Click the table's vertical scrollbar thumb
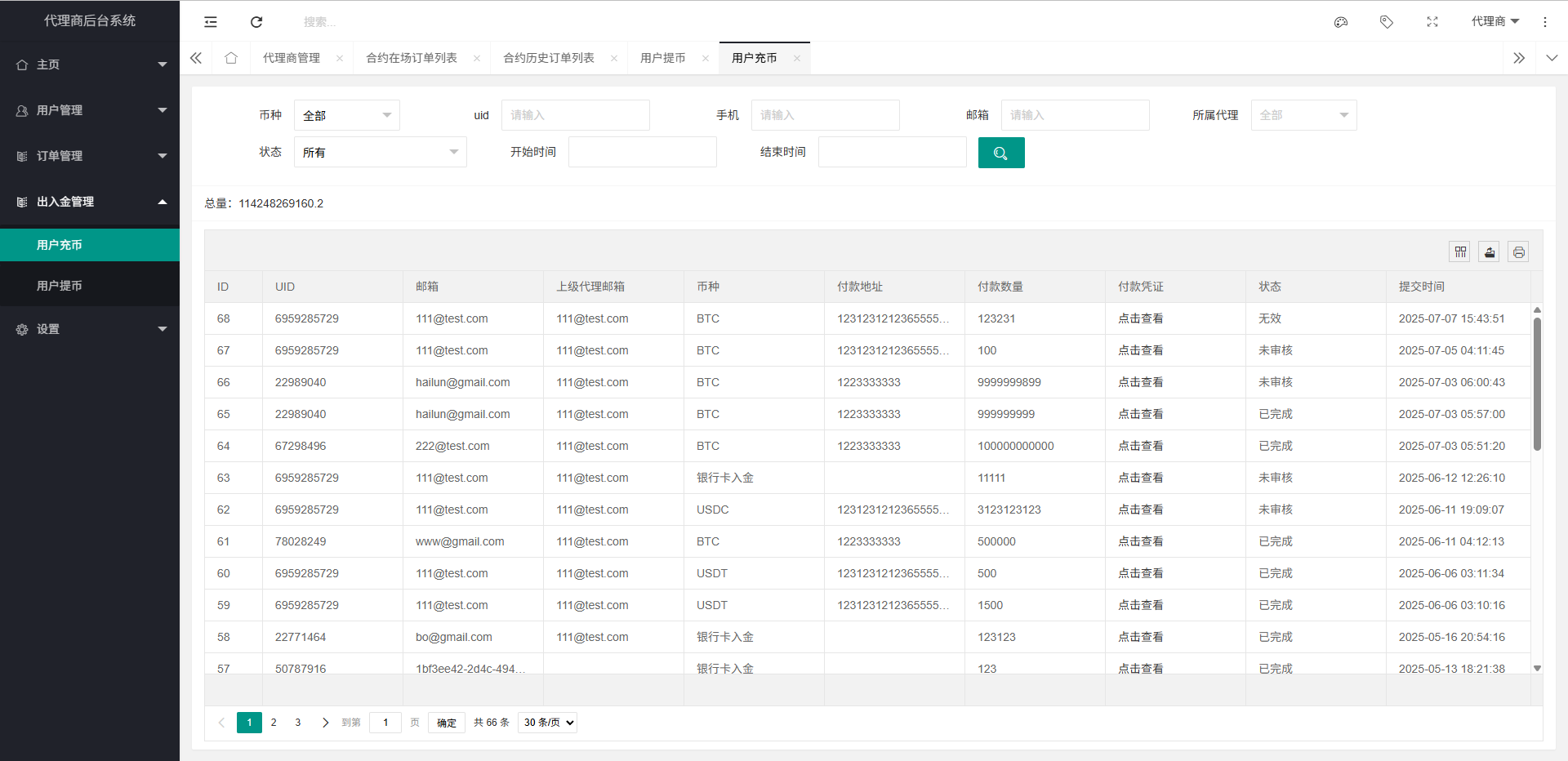 tap(1537, 384)
